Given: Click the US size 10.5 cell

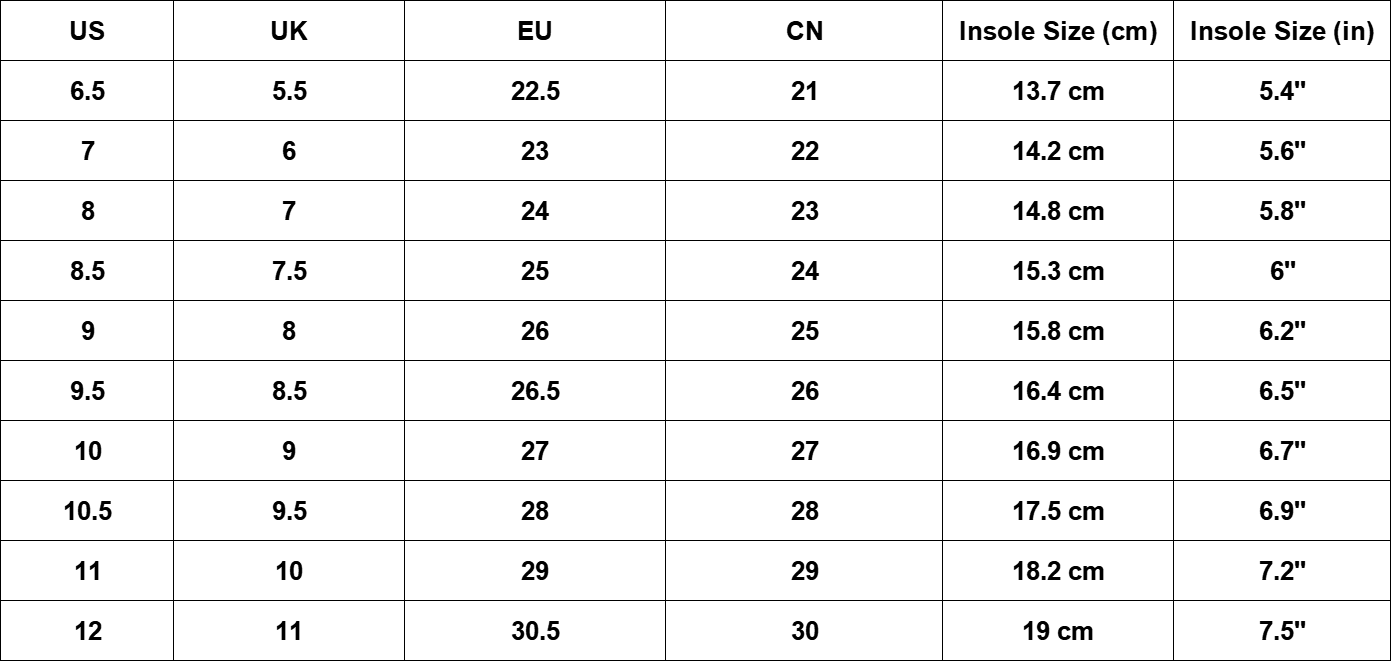Looking at the screenshot, I should click(x=87, y=511).
